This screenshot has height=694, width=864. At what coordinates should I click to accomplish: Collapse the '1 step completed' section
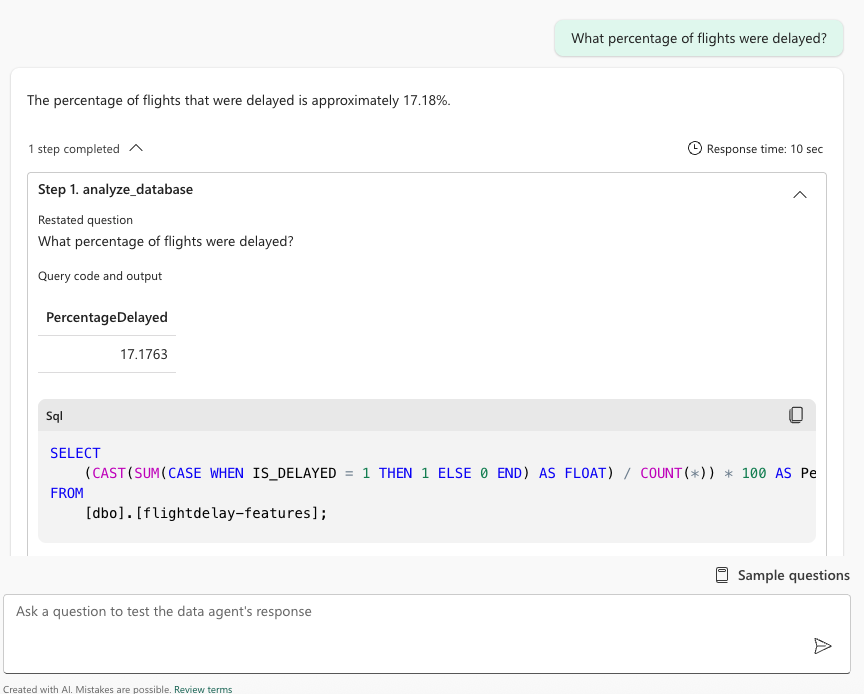(x=136, y=147)
